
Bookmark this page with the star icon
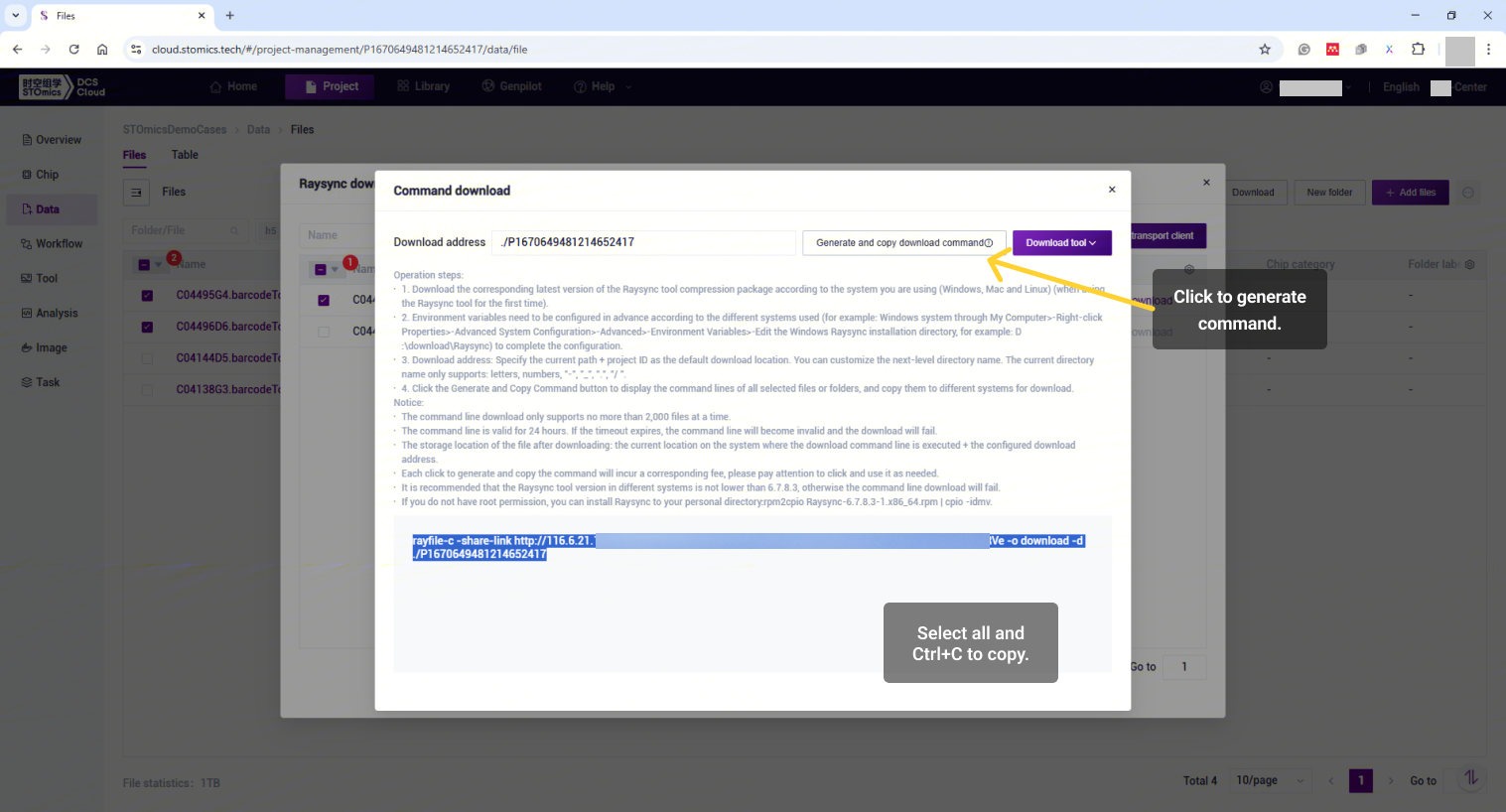click(1264, 49)
